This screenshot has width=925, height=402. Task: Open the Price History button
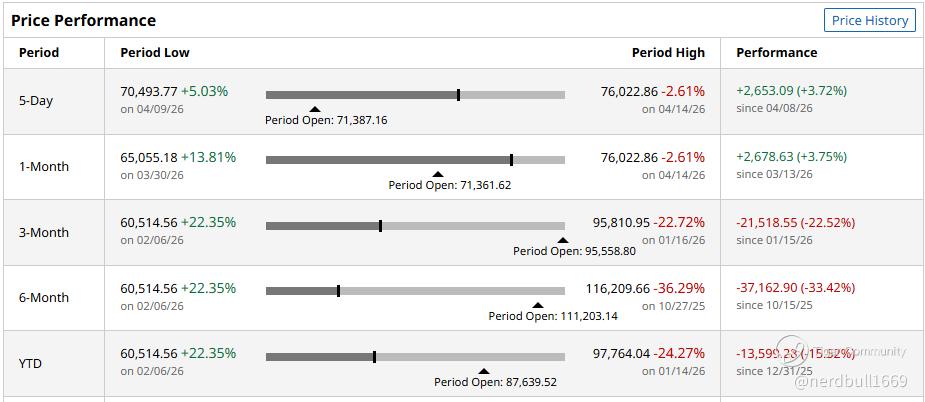click(870, 20)
